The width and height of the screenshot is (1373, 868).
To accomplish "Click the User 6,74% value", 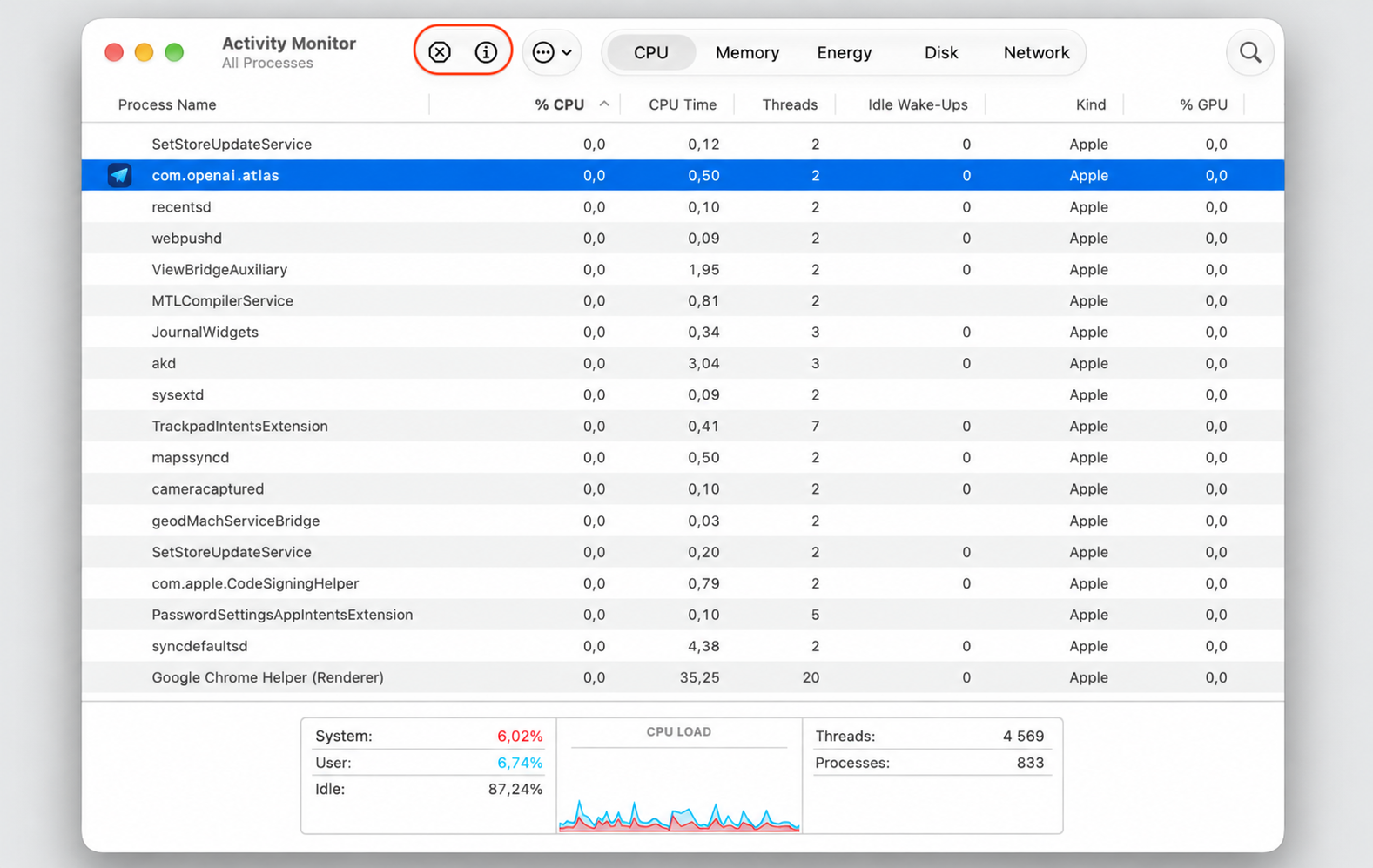I will (x=520, y=763).
